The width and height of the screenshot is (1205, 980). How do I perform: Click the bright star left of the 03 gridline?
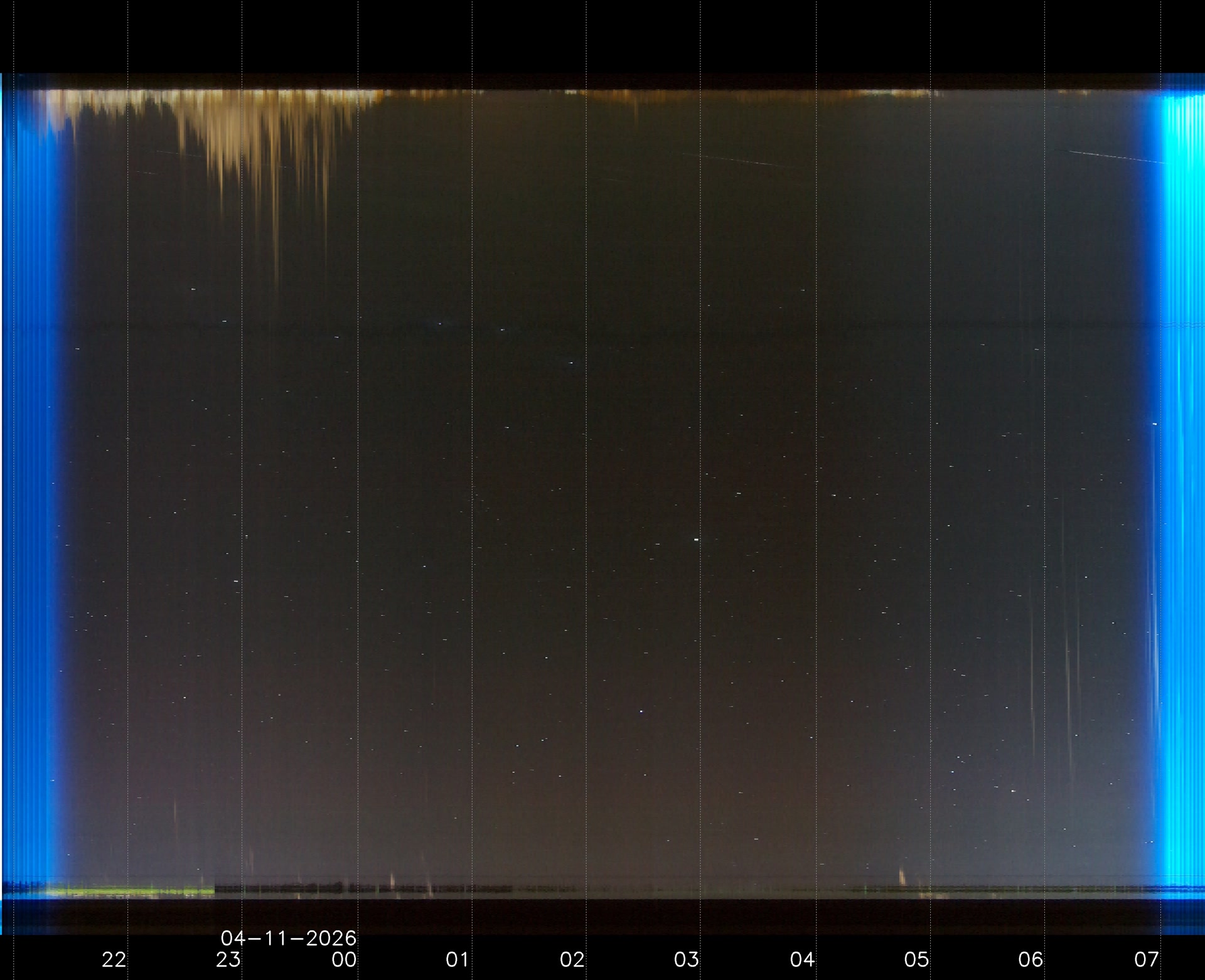click(x=641, y=711)
